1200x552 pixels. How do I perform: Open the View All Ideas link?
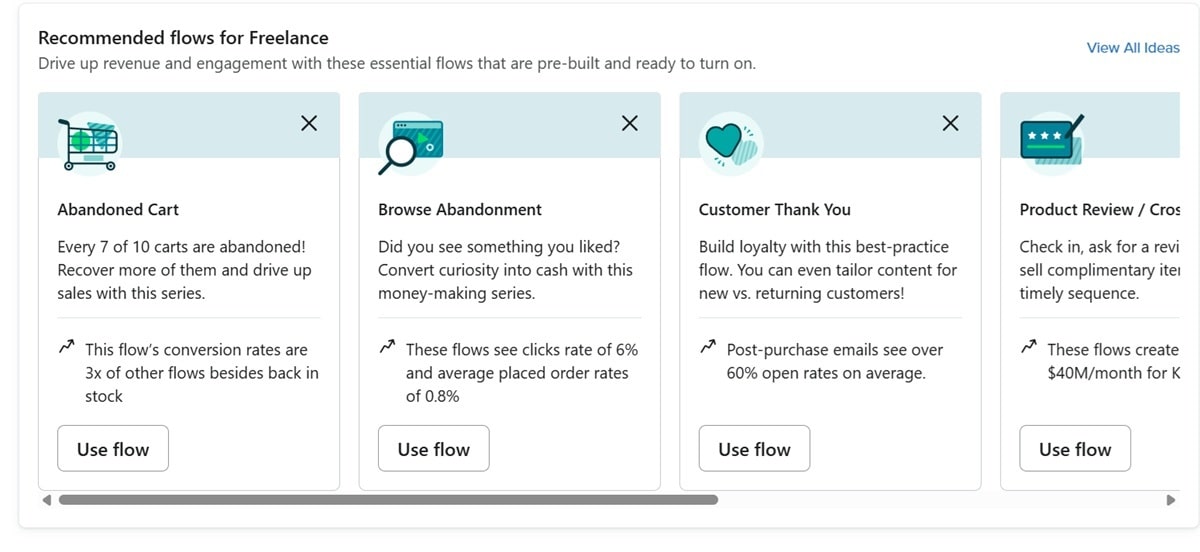1133,47
